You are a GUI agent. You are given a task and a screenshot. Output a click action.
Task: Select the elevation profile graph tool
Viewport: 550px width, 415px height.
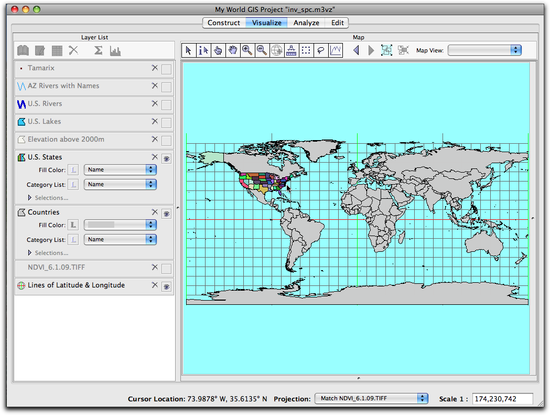(335, 51)
